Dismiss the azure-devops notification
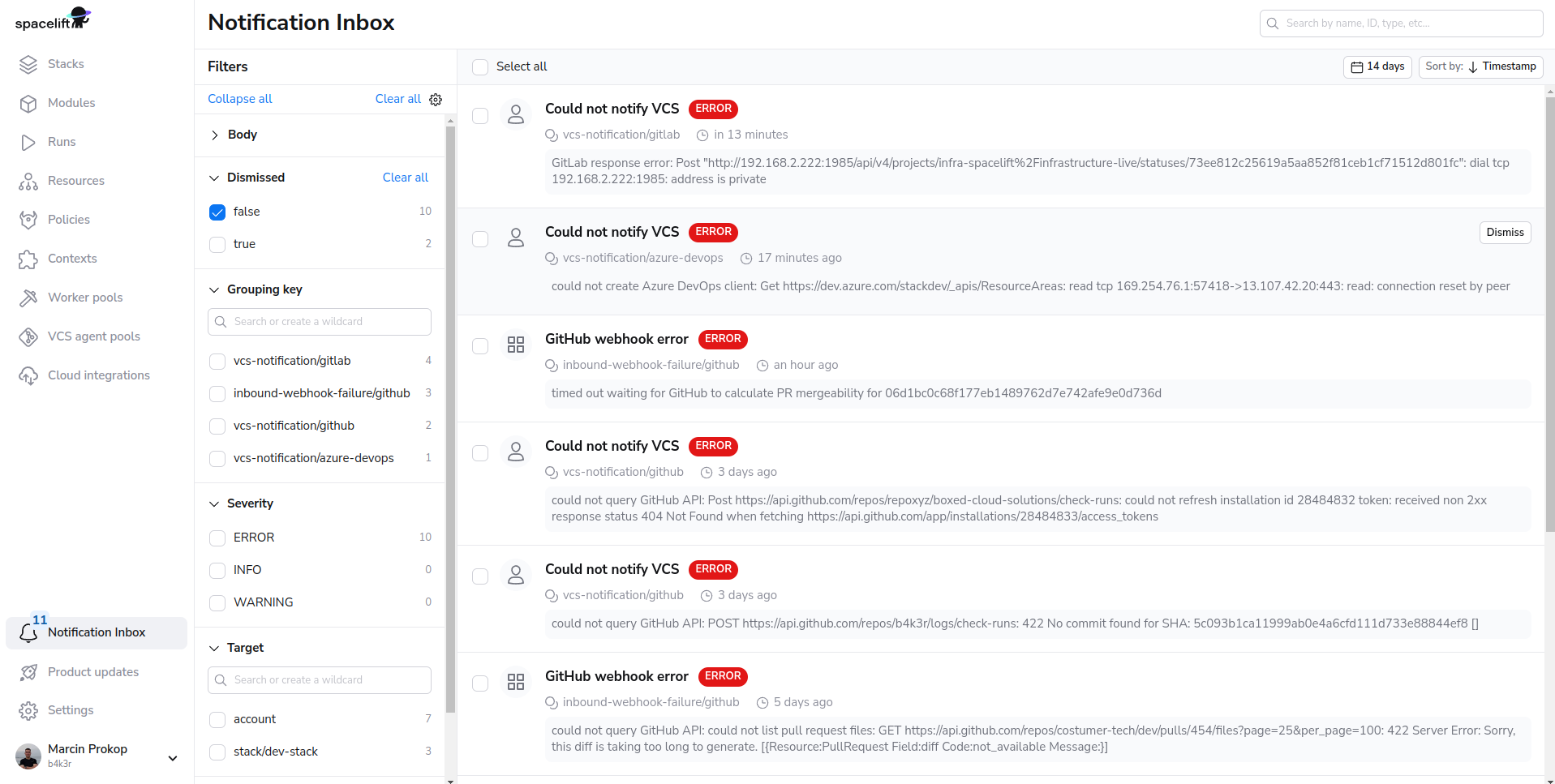The height and width of the screenshot is (784, 1555). 1505,233
